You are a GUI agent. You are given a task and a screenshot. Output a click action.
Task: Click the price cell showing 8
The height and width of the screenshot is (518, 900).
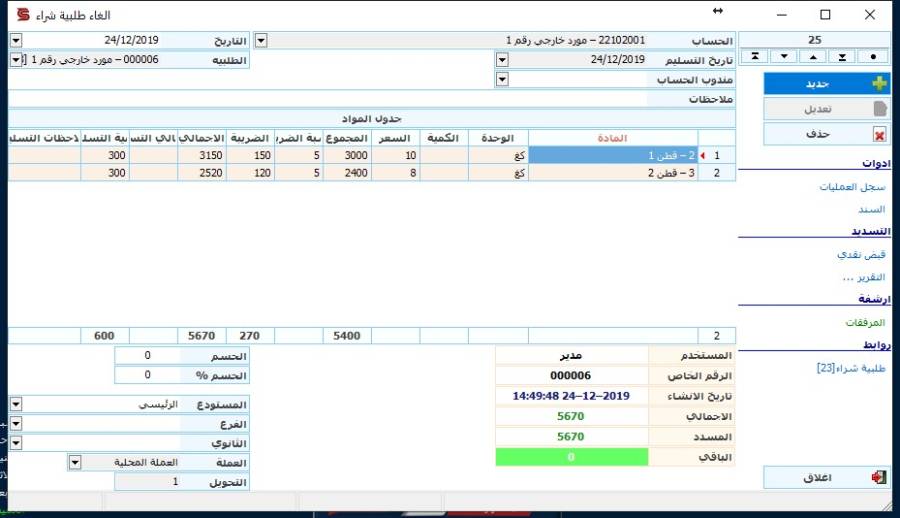[x=396, y=173]
